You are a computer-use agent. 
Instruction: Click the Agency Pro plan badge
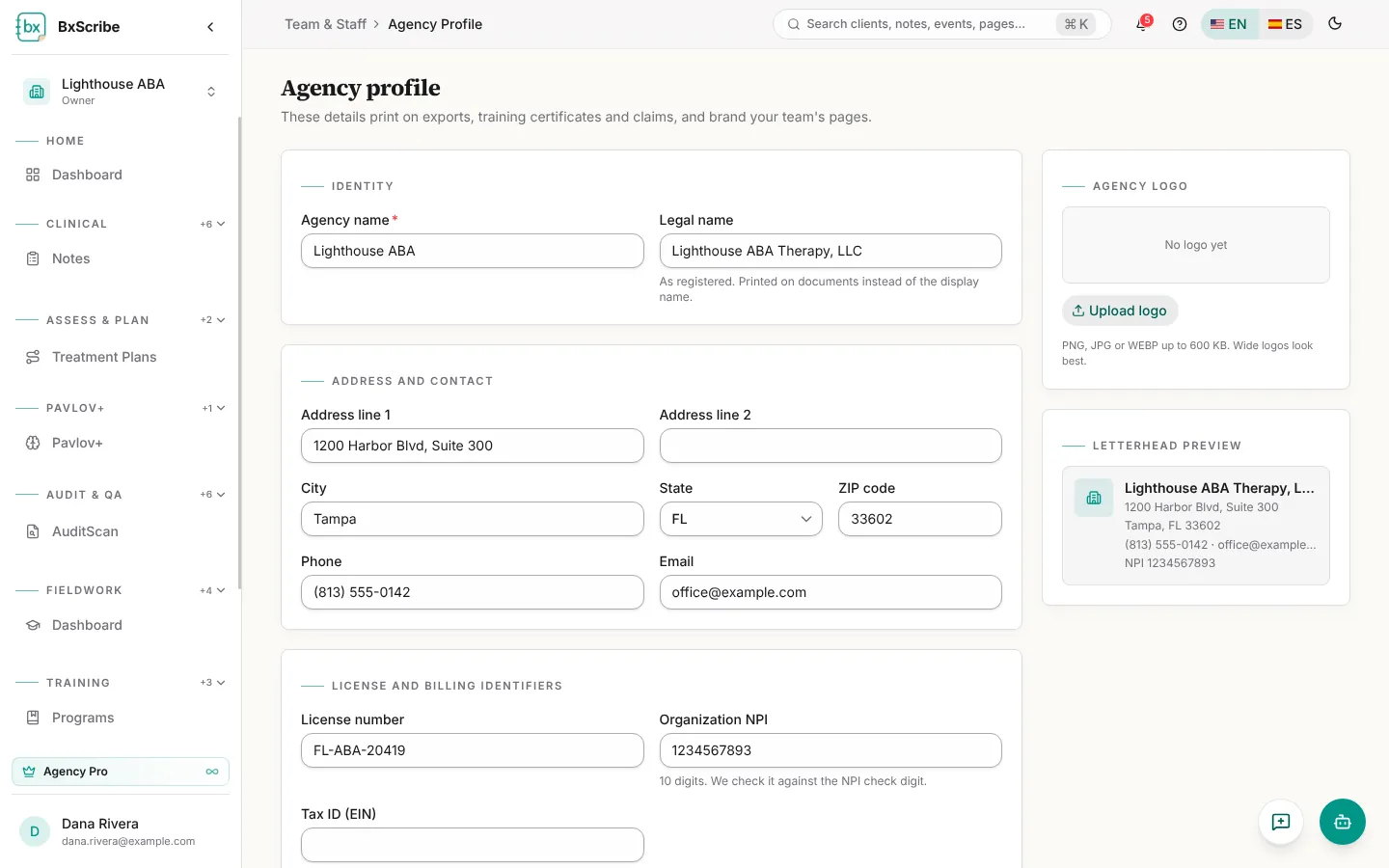[x=121, y=772]
